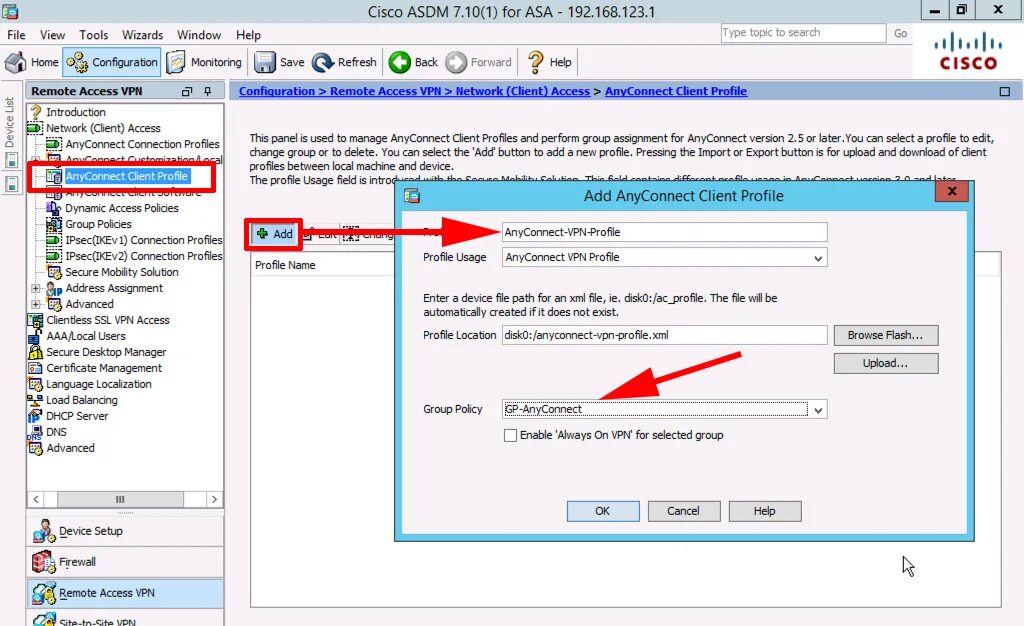Viewport: 1024px width, 626px height.
Task: Select AnyConnect Client Profile tree item
Action: tap(127, 176)
